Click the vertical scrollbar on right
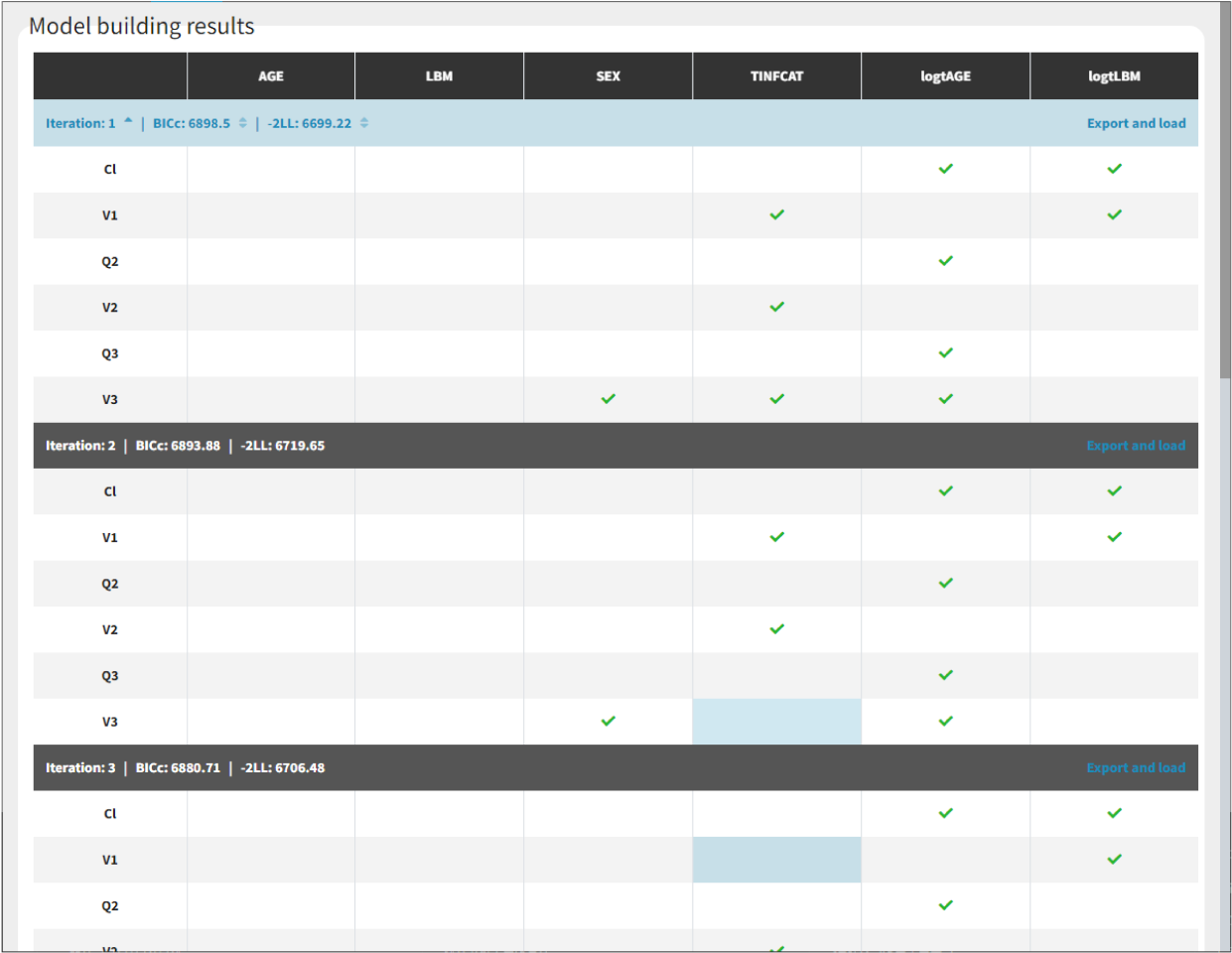 pos(1225,199)
